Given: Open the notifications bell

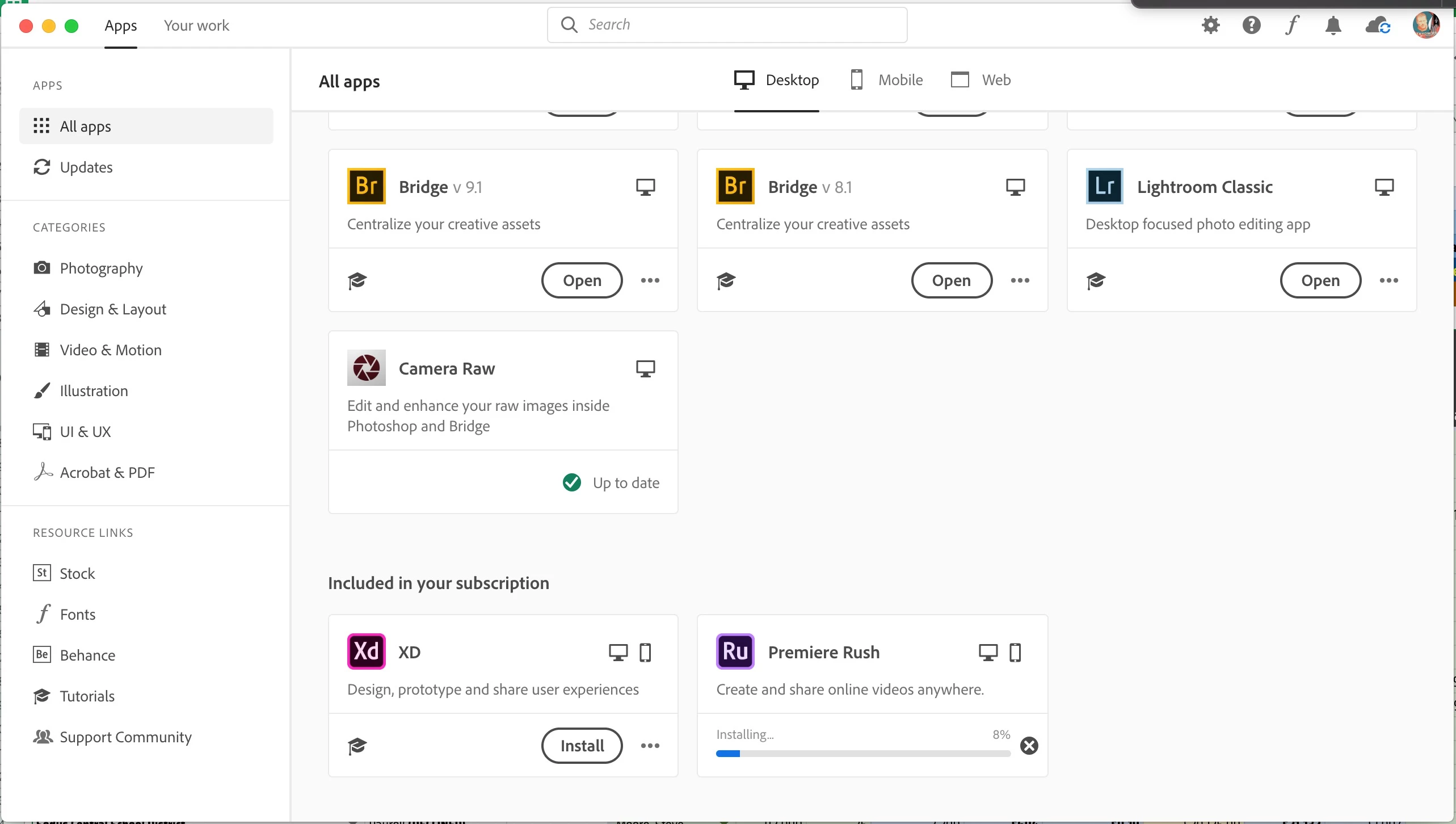Looking at the screenshot, I should point(1333,26).
